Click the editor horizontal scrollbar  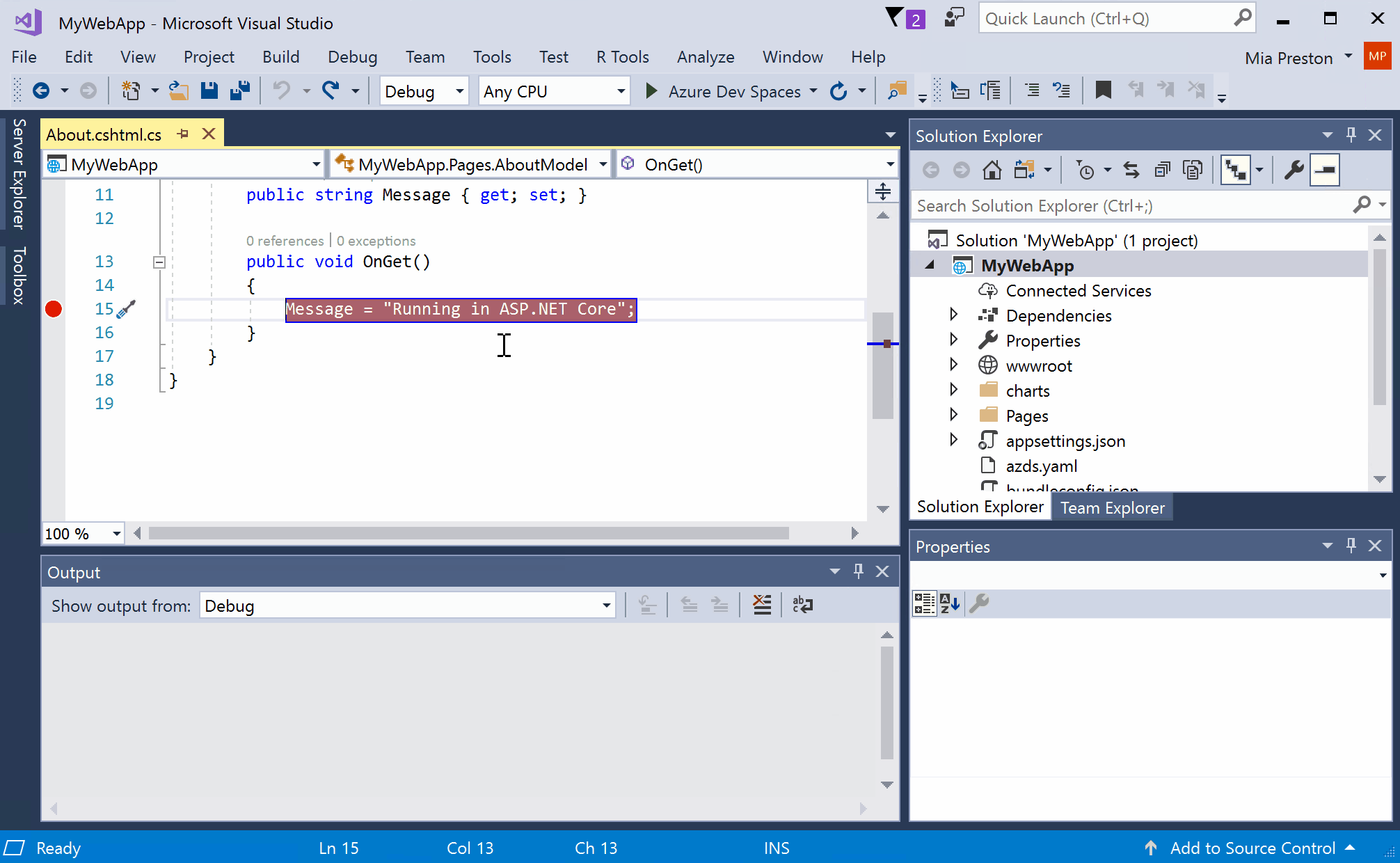pyautogui.click(x=469, y=533)
